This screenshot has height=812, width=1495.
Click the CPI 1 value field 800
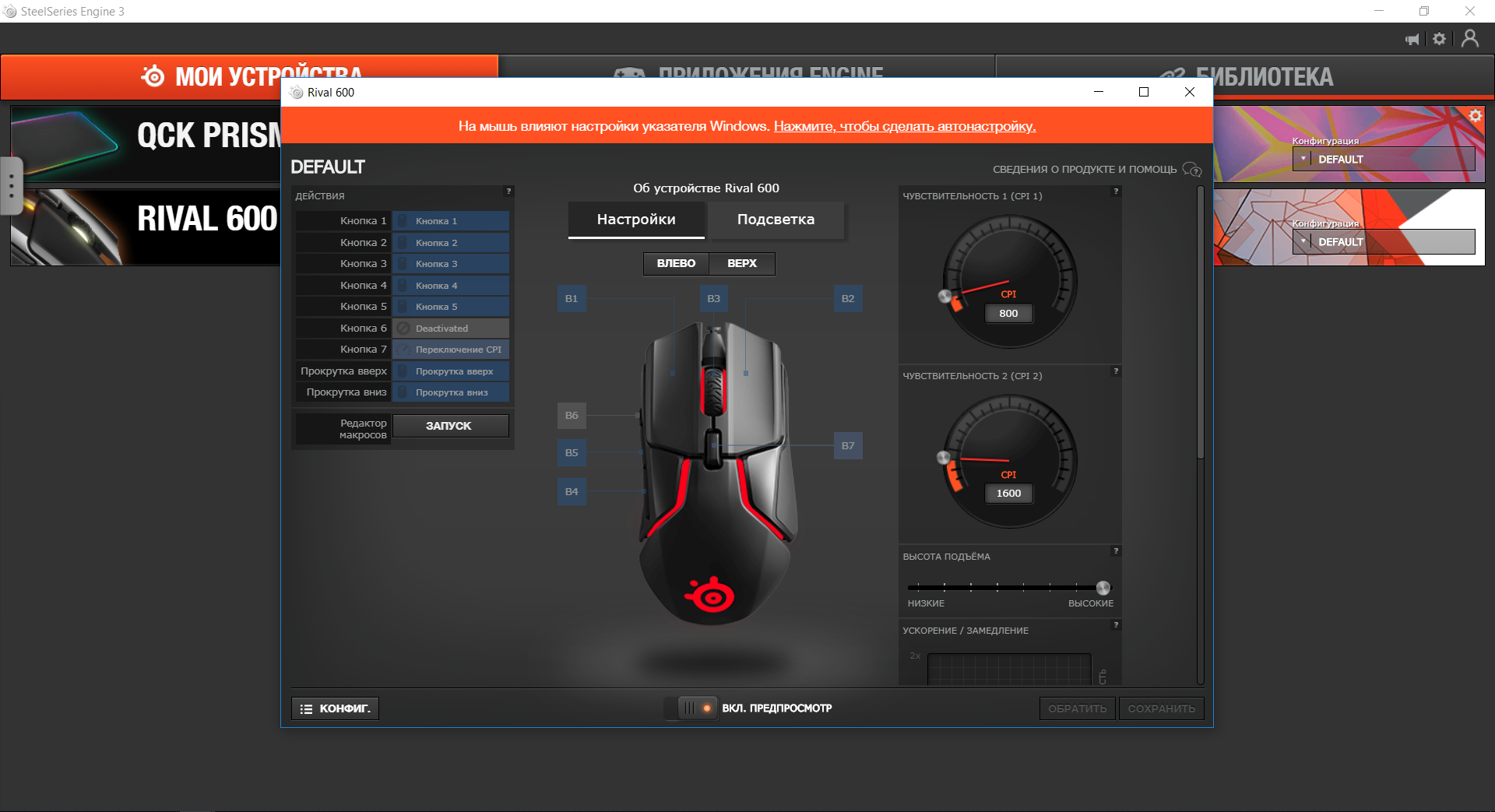(1008, 313)
